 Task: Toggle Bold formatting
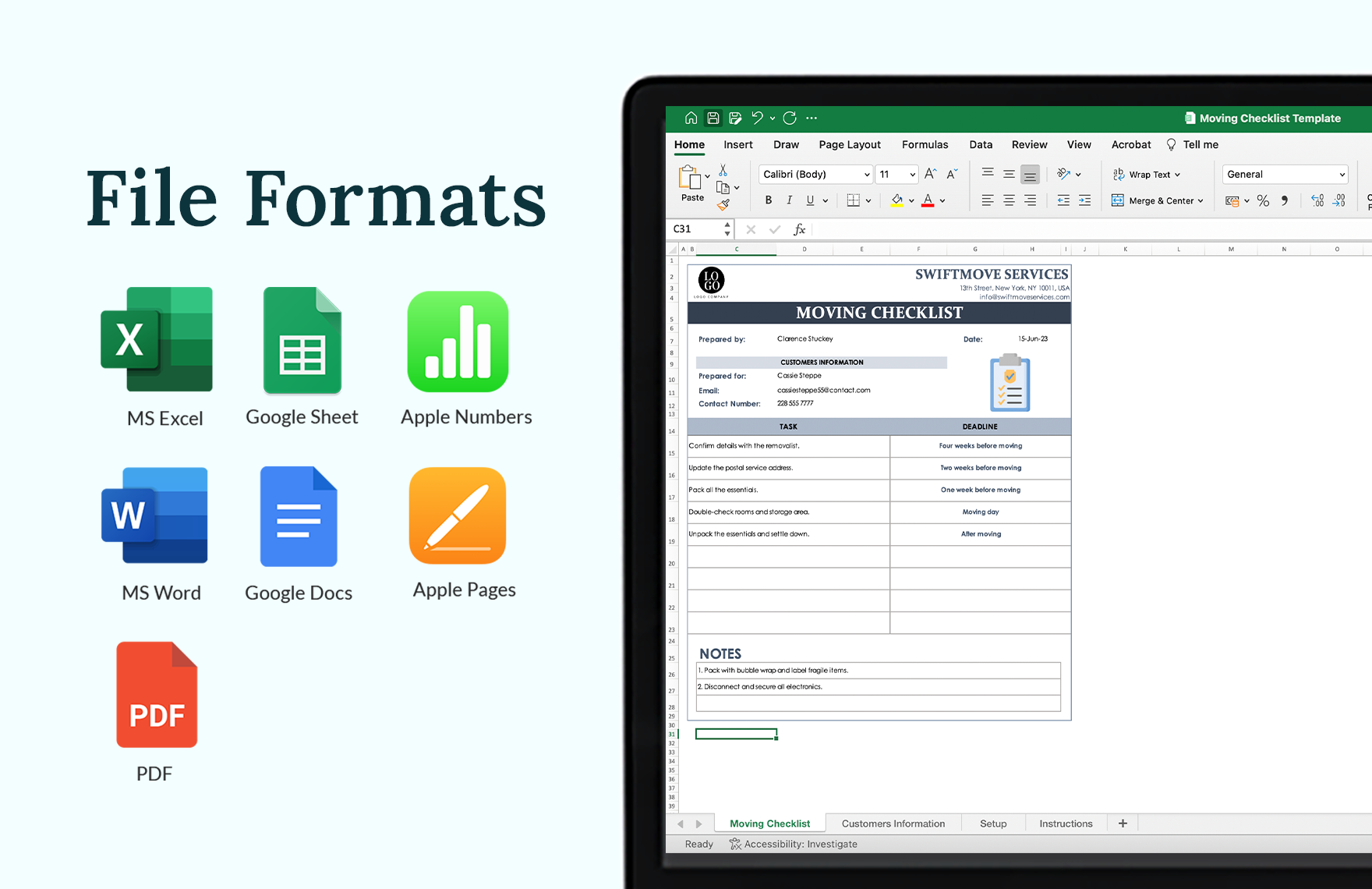coord(769,200)
